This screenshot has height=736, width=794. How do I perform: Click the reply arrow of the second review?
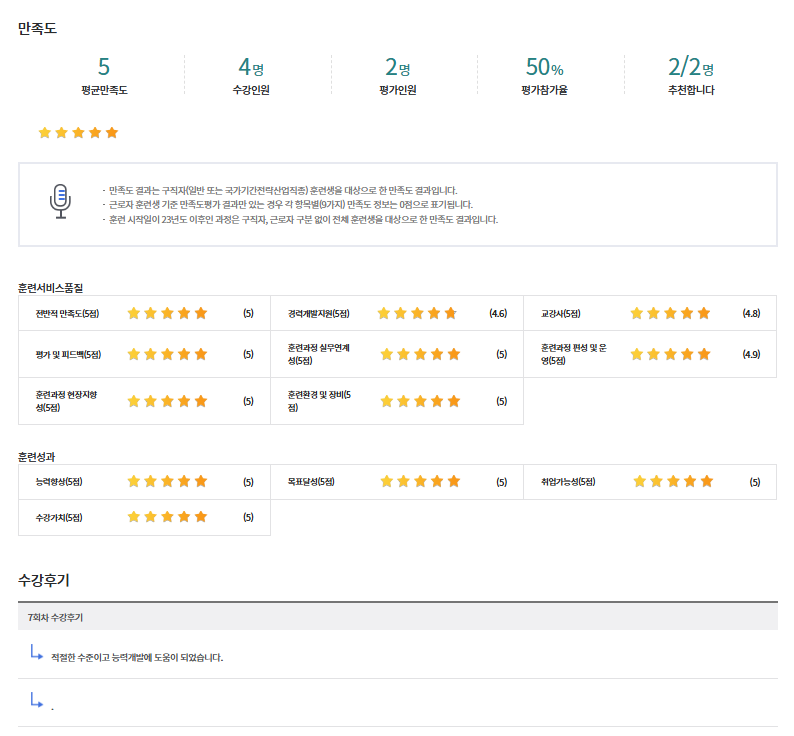point(37,701)
